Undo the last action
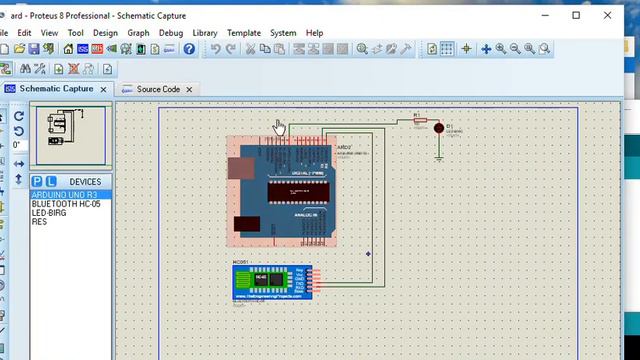Screen dimensions: 640x360 tap(216, 49)
